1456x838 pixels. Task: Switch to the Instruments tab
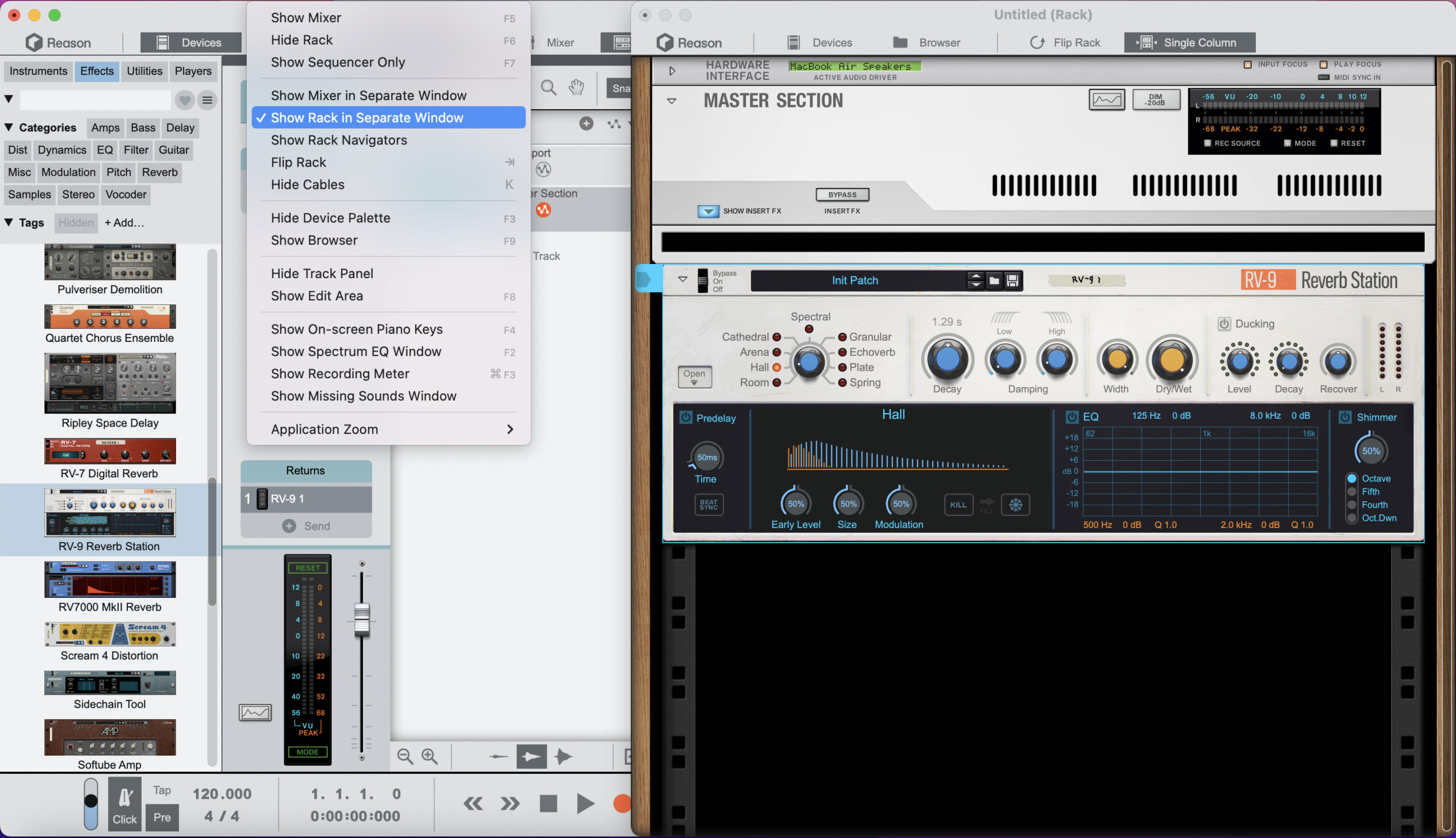(39, 71)
